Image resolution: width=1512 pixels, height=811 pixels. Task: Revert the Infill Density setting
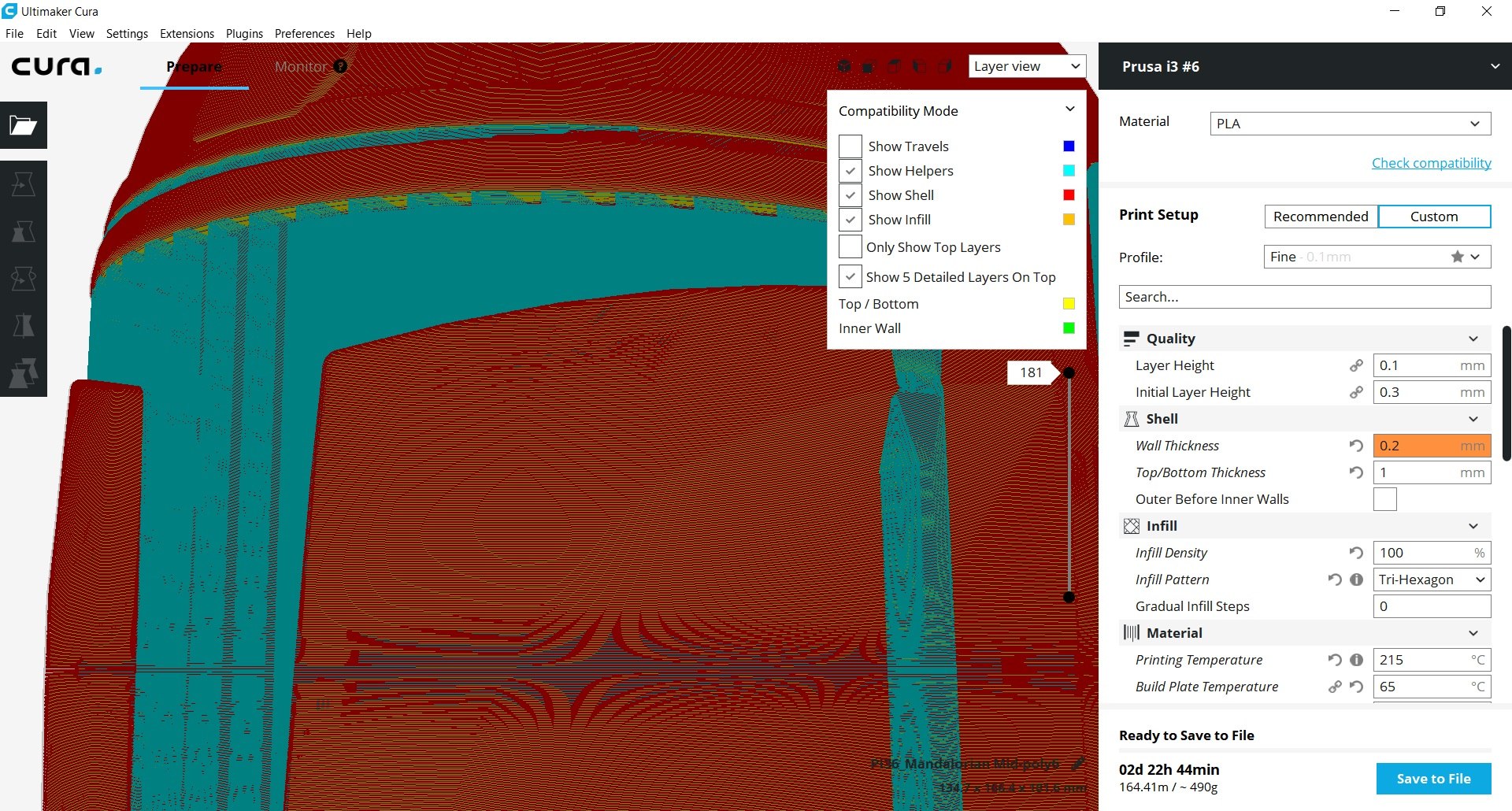[1356, 553]
